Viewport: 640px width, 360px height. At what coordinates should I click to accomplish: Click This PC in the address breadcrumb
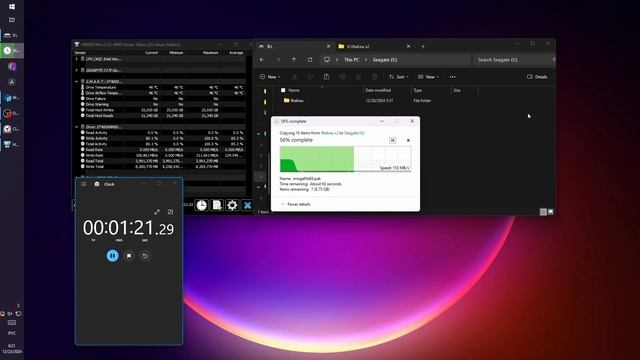[x=351, y=60]
